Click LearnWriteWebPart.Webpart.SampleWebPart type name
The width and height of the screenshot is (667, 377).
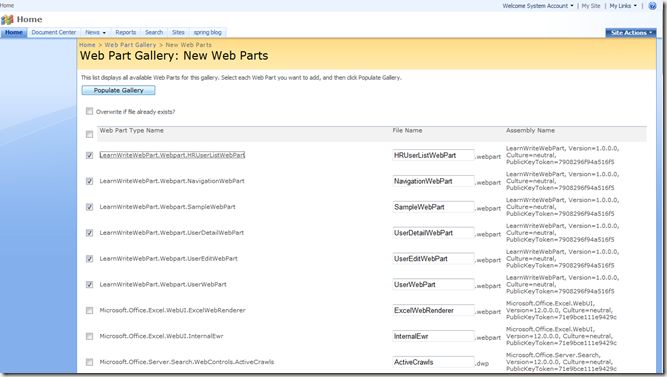click(167, 207)
